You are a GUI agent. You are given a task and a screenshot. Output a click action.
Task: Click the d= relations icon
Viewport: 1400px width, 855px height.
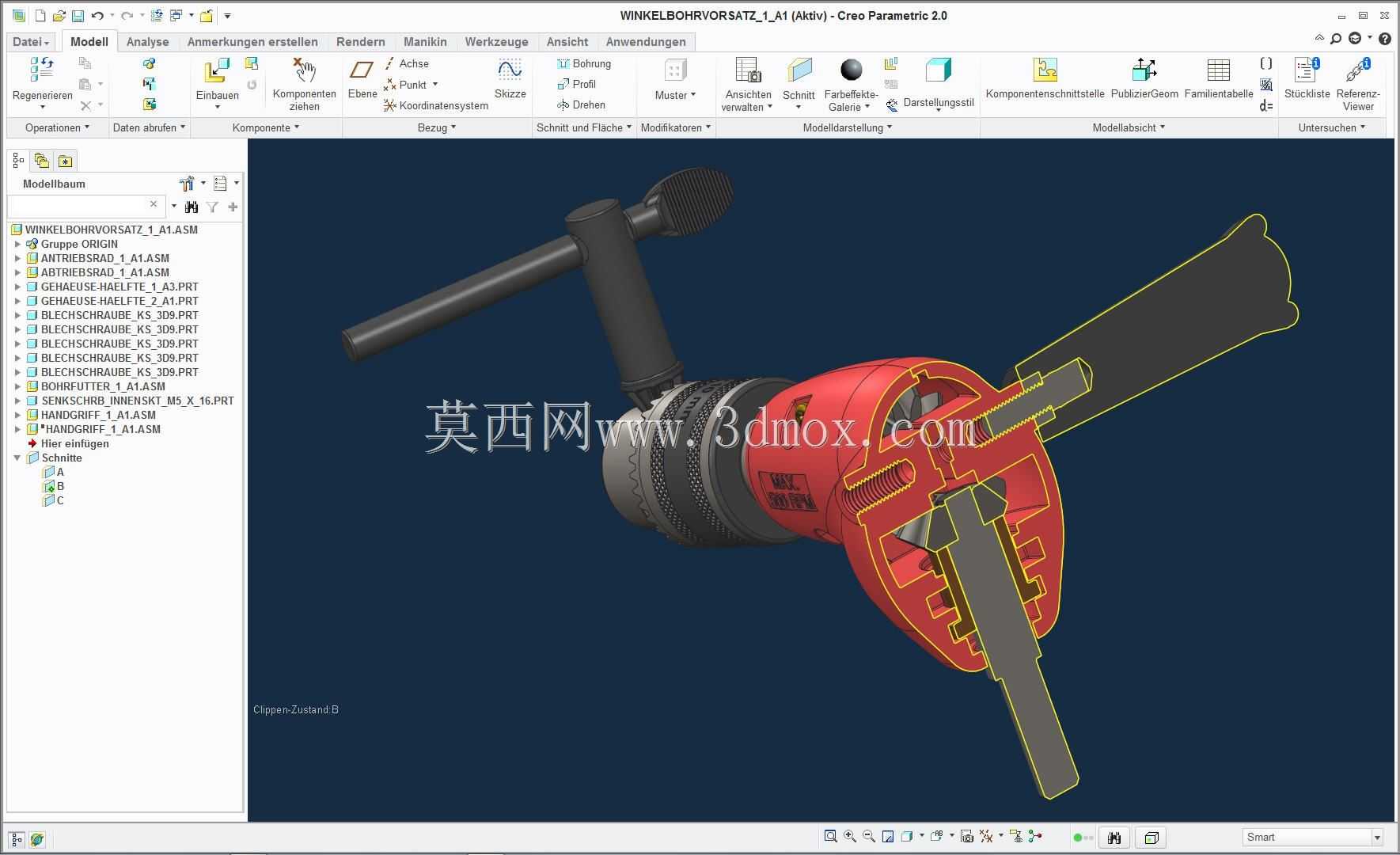pos(1266,105)
